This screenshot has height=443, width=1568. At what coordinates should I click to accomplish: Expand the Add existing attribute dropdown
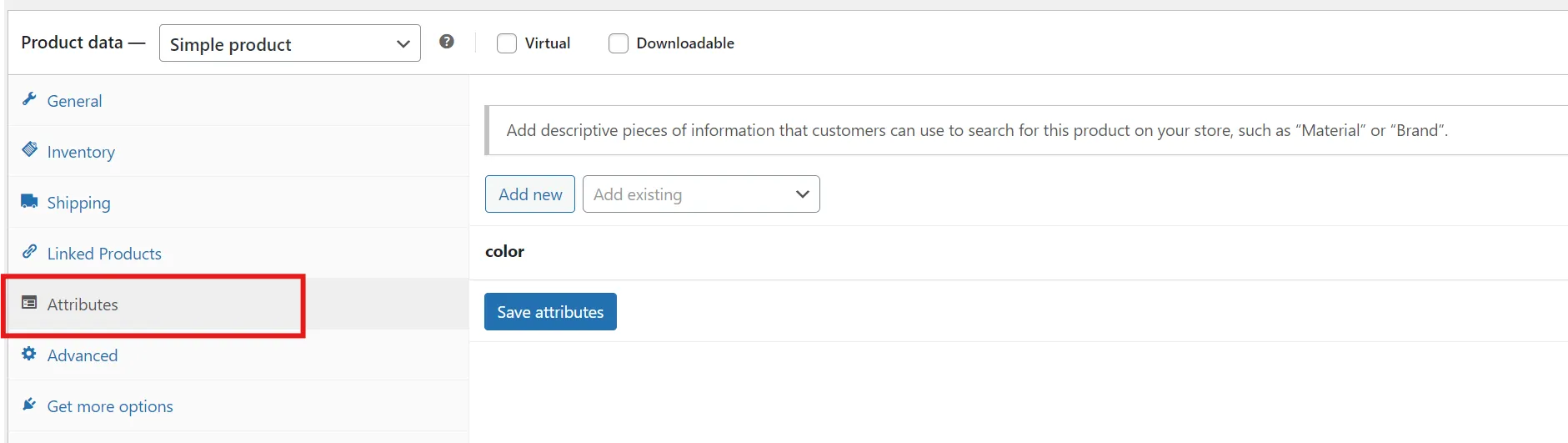700,194
